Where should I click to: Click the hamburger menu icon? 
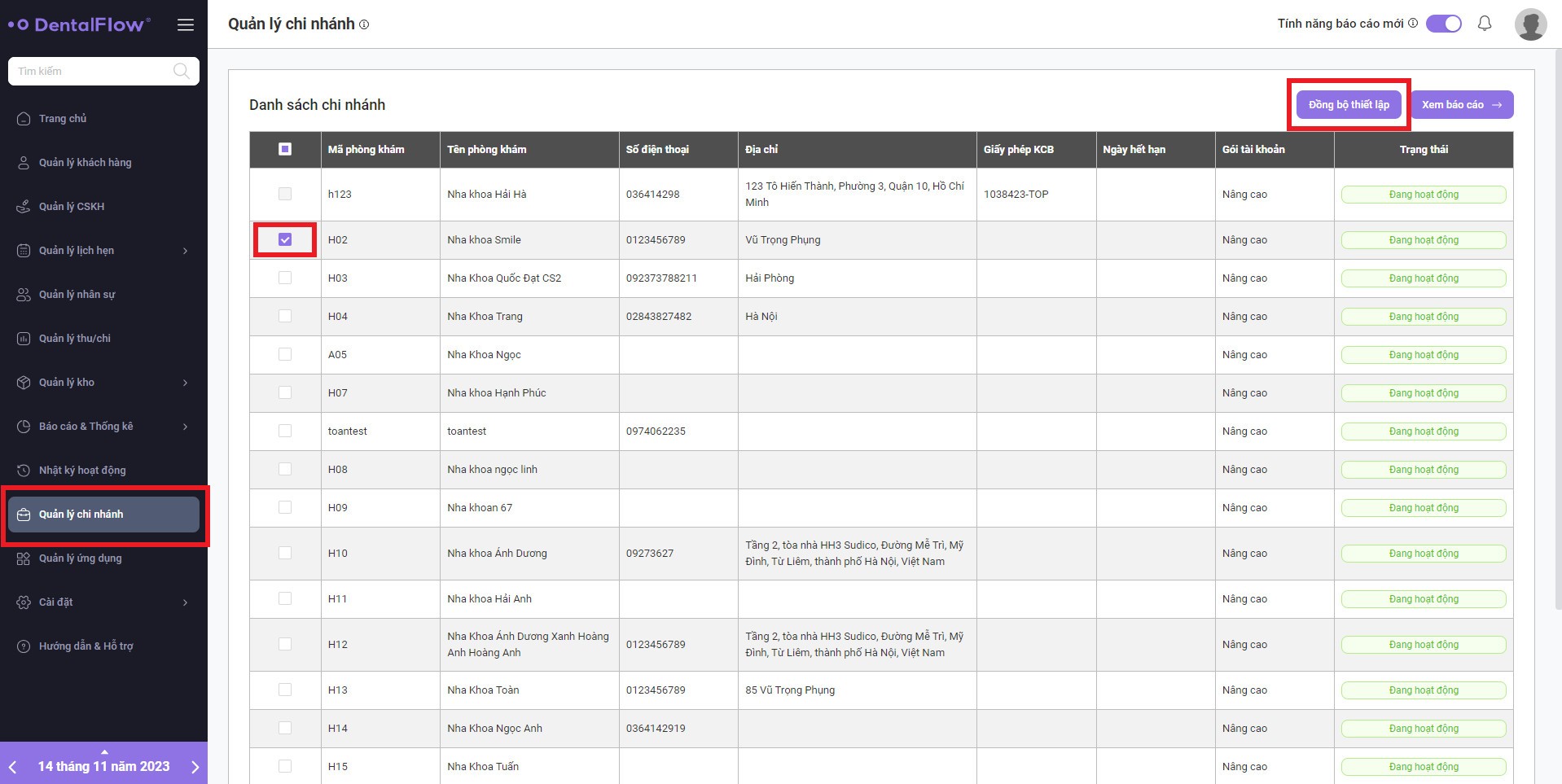click(x=186, y=25)
